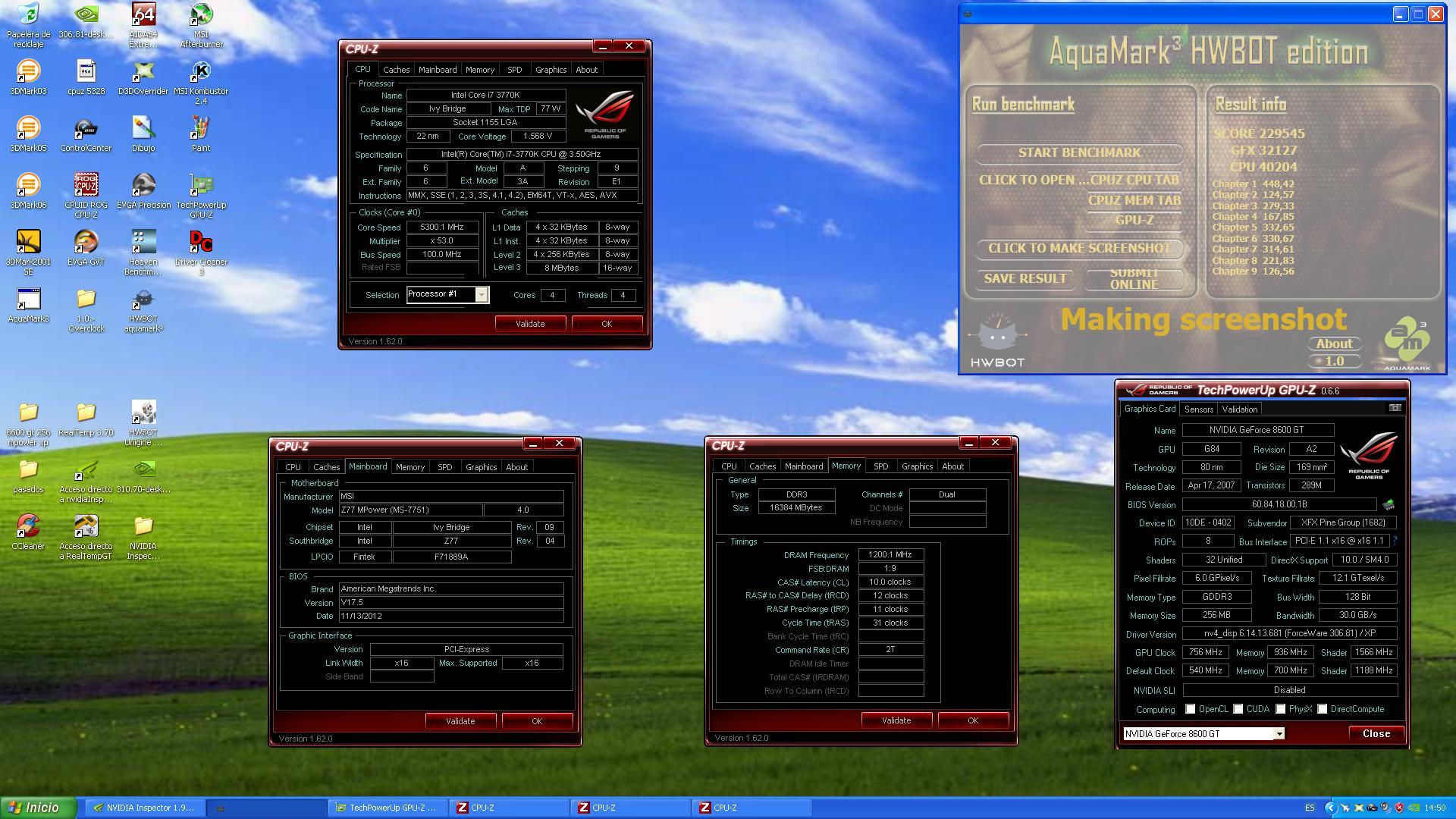Open the NVIDIA GeForce 8600 GT dropdown

click(x=1279, y=733)
